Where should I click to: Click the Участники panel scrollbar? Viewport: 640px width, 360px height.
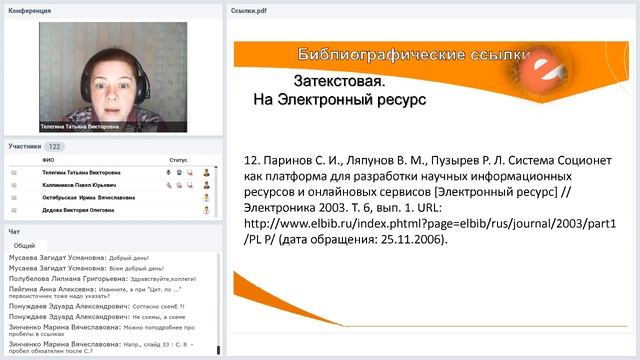pyautogui.click(x=216, y=191)
